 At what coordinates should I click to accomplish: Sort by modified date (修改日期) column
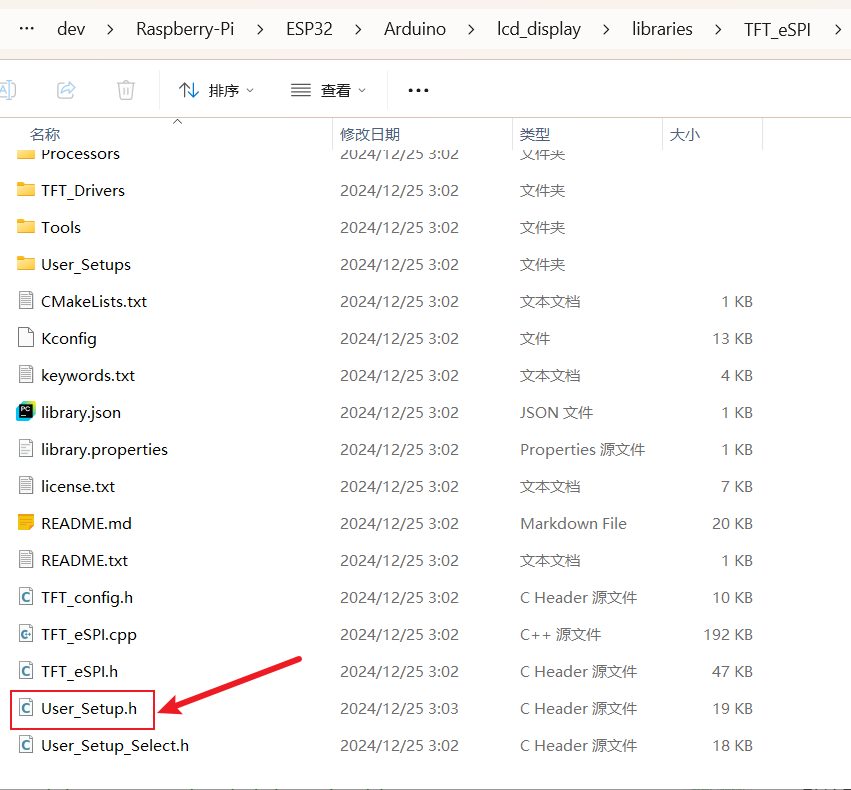[370, 134]
